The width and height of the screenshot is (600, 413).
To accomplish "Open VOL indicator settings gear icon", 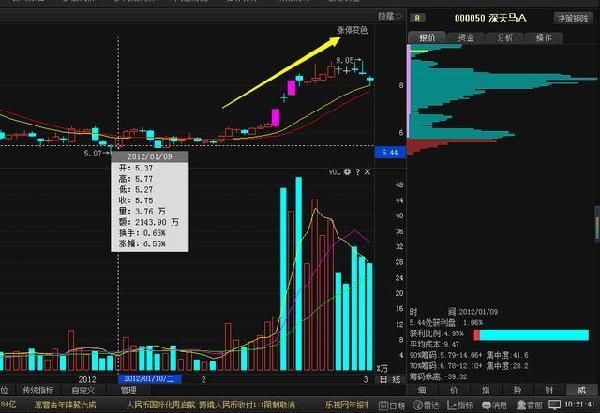I will click(x=347, y=172).
